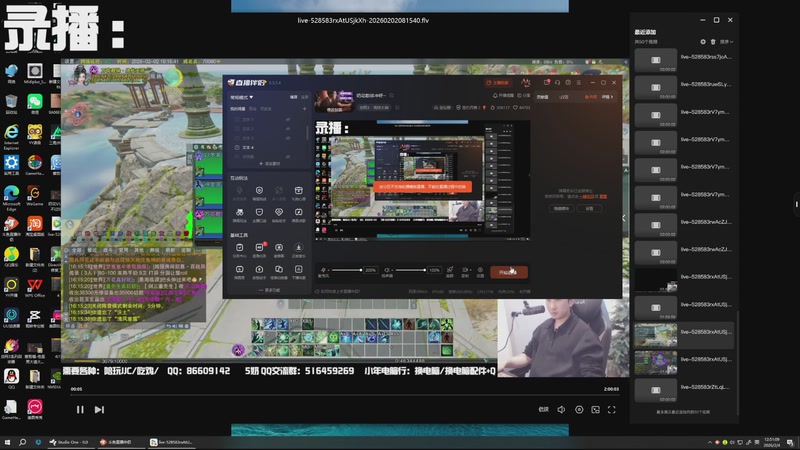Click the orange button in 直播伴侣 title bar
The image size is (800, 450).
(497, 82)
